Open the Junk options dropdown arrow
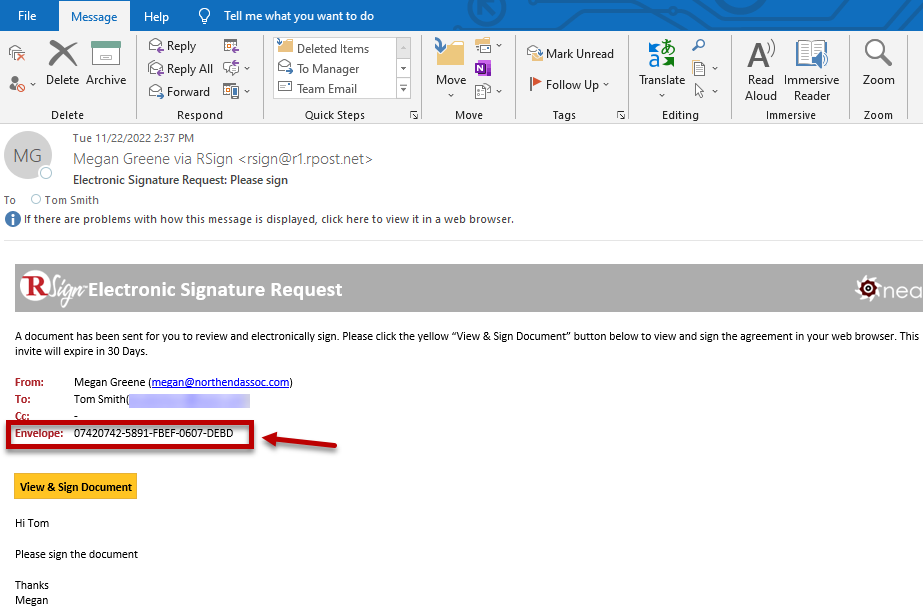 click(33, 84)
